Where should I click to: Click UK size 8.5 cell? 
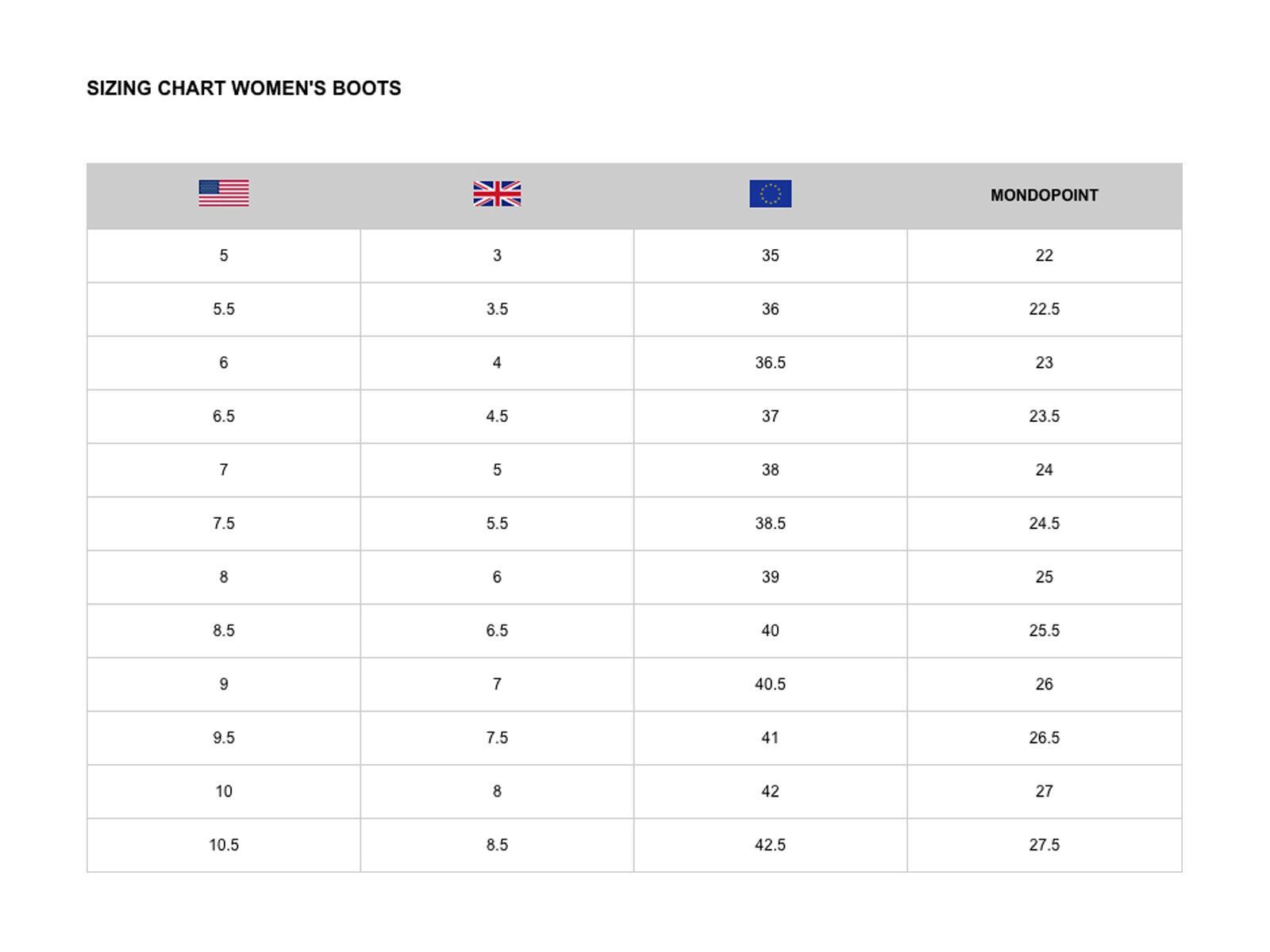[x=497, y=845]
